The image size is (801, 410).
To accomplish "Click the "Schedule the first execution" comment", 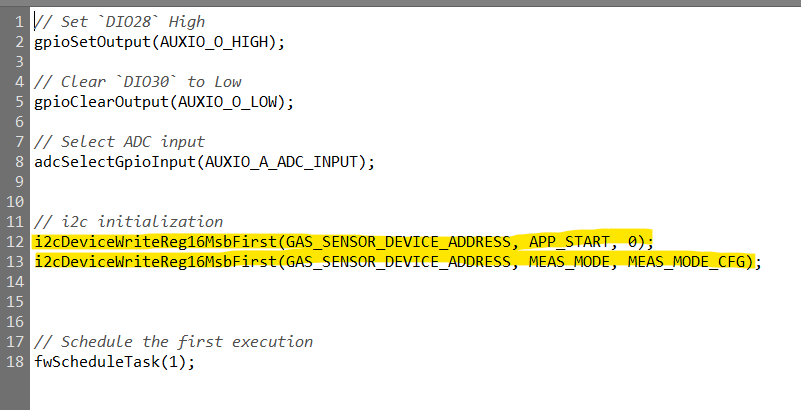I will pyautogui.click(x=173, y=342).
